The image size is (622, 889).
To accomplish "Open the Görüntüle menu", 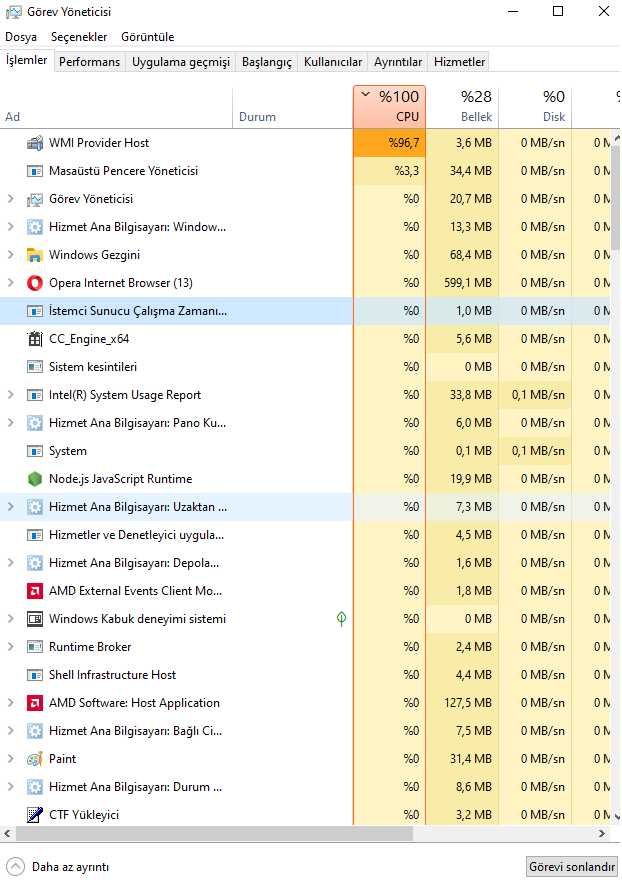I will pyautogui.click(x=147, y=37).
